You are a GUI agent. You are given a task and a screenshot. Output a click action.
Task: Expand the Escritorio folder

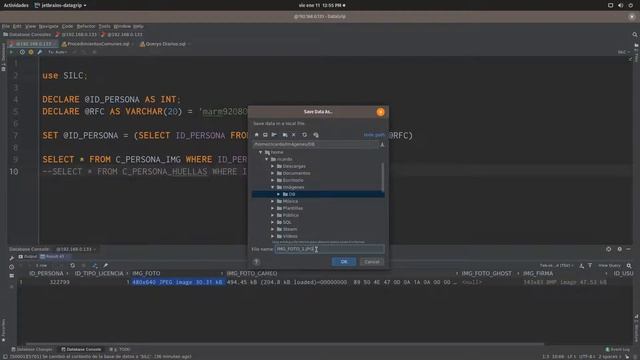273,180
